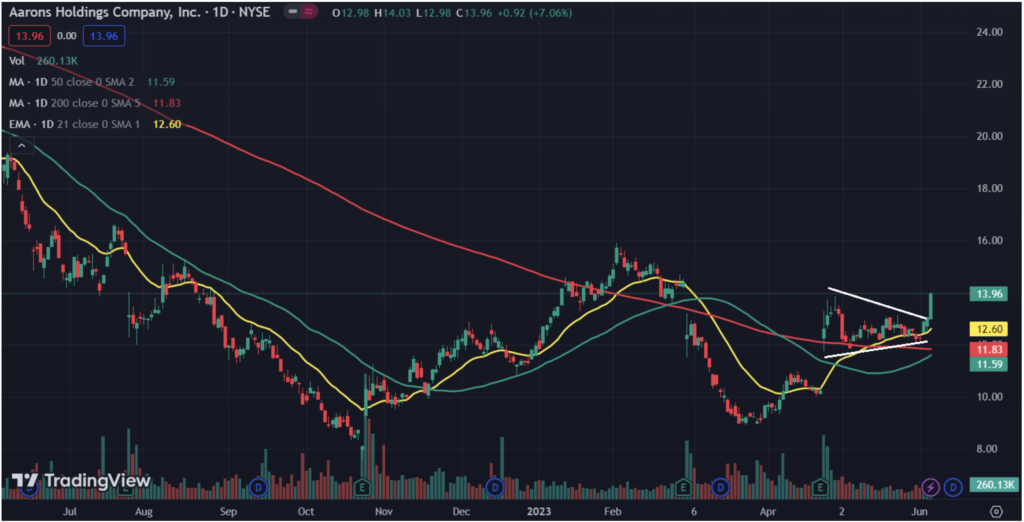Viewport: 1024px width, 522px height.
Task: Open the dividend D marker between Sep and Oct
Action: click(x=259, y=487)
